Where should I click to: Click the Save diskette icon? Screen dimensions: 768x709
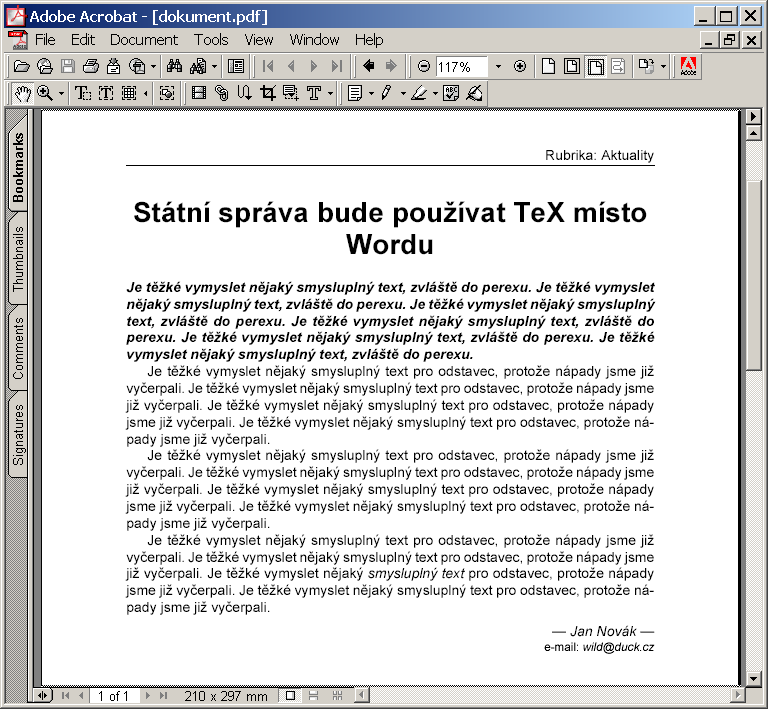point(68,66)
